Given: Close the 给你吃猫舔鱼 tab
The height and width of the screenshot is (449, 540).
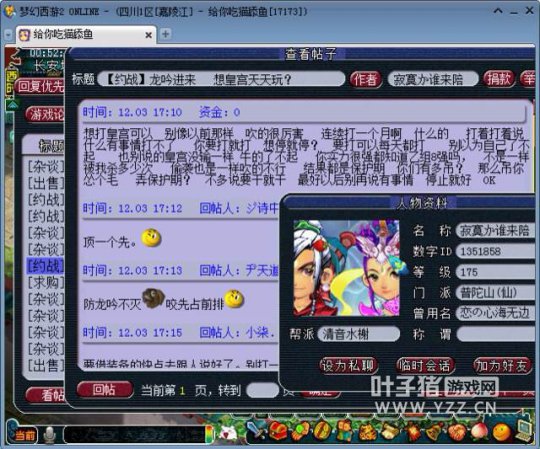Looking at the screenshot, I should pyautogui.click(x=148, y=35).
